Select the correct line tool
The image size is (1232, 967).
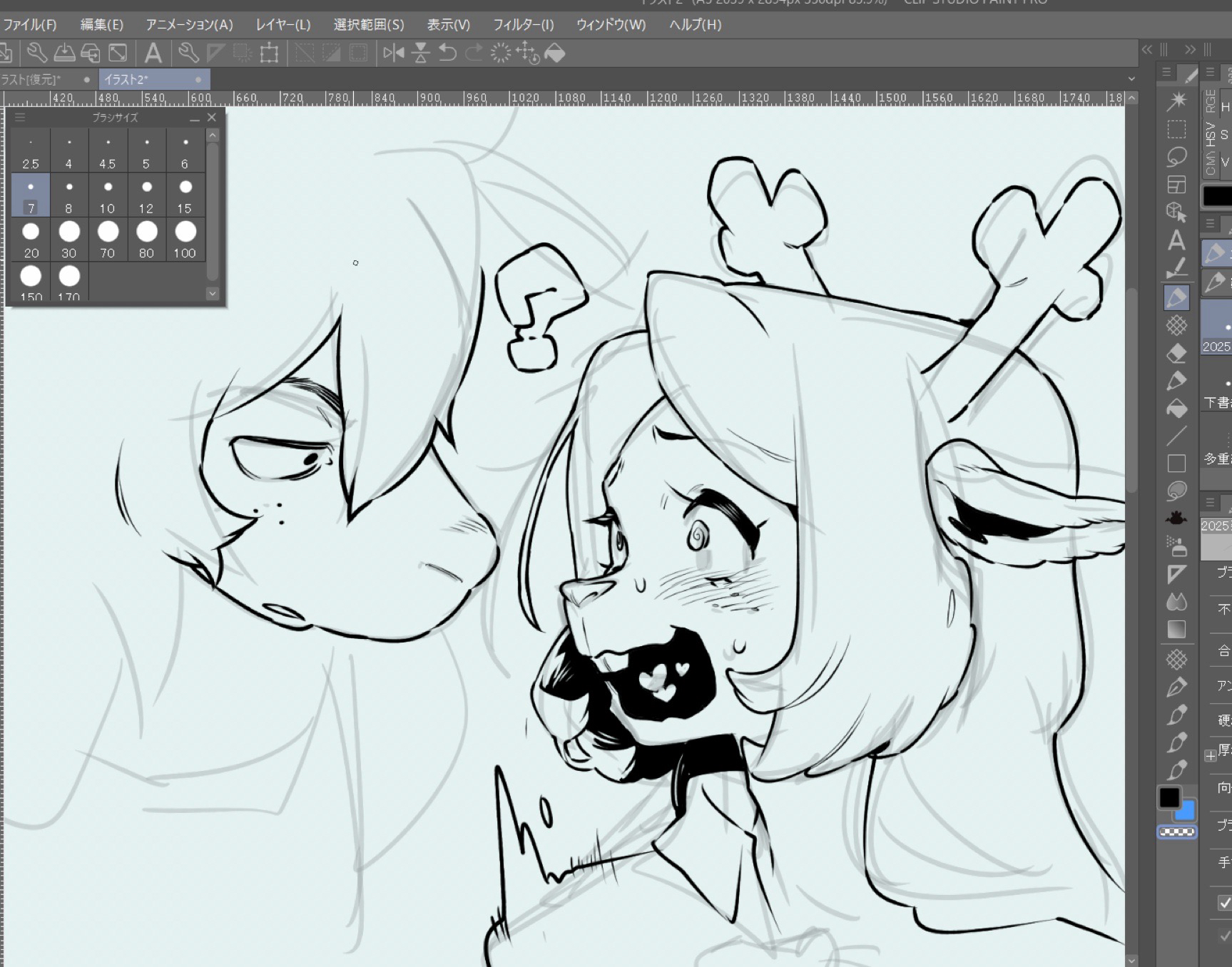[1176, 269]
